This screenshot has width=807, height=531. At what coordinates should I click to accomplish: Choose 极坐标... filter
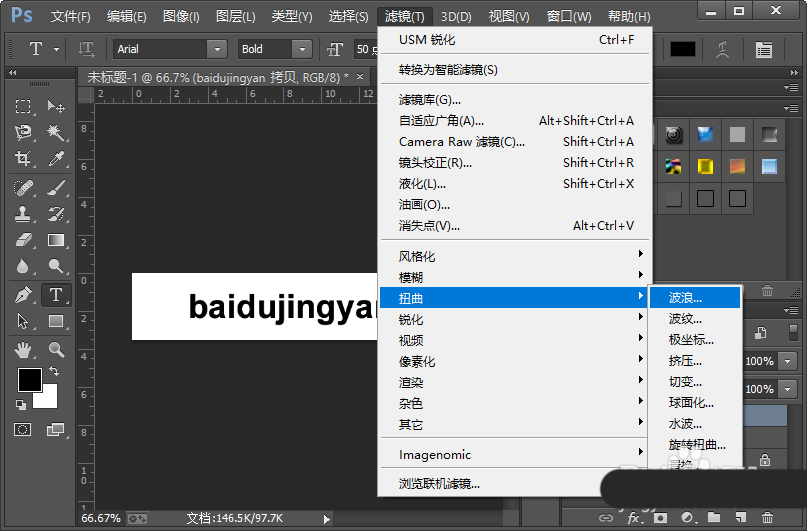pyautogui.click(x=695, y=340)
